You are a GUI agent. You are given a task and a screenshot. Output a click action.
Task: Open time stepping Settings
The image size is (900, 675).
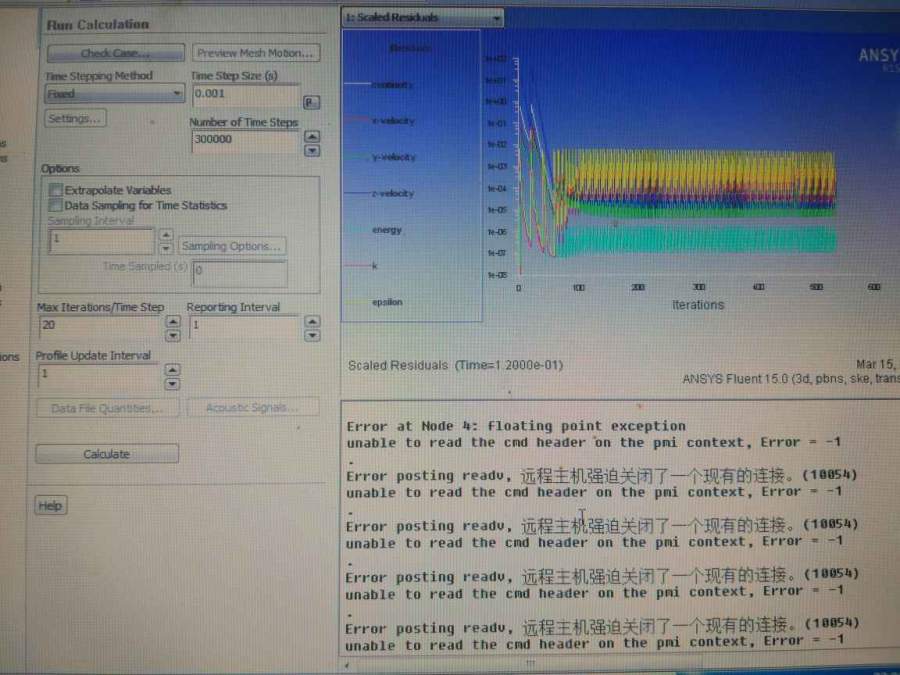pos(75,118)
